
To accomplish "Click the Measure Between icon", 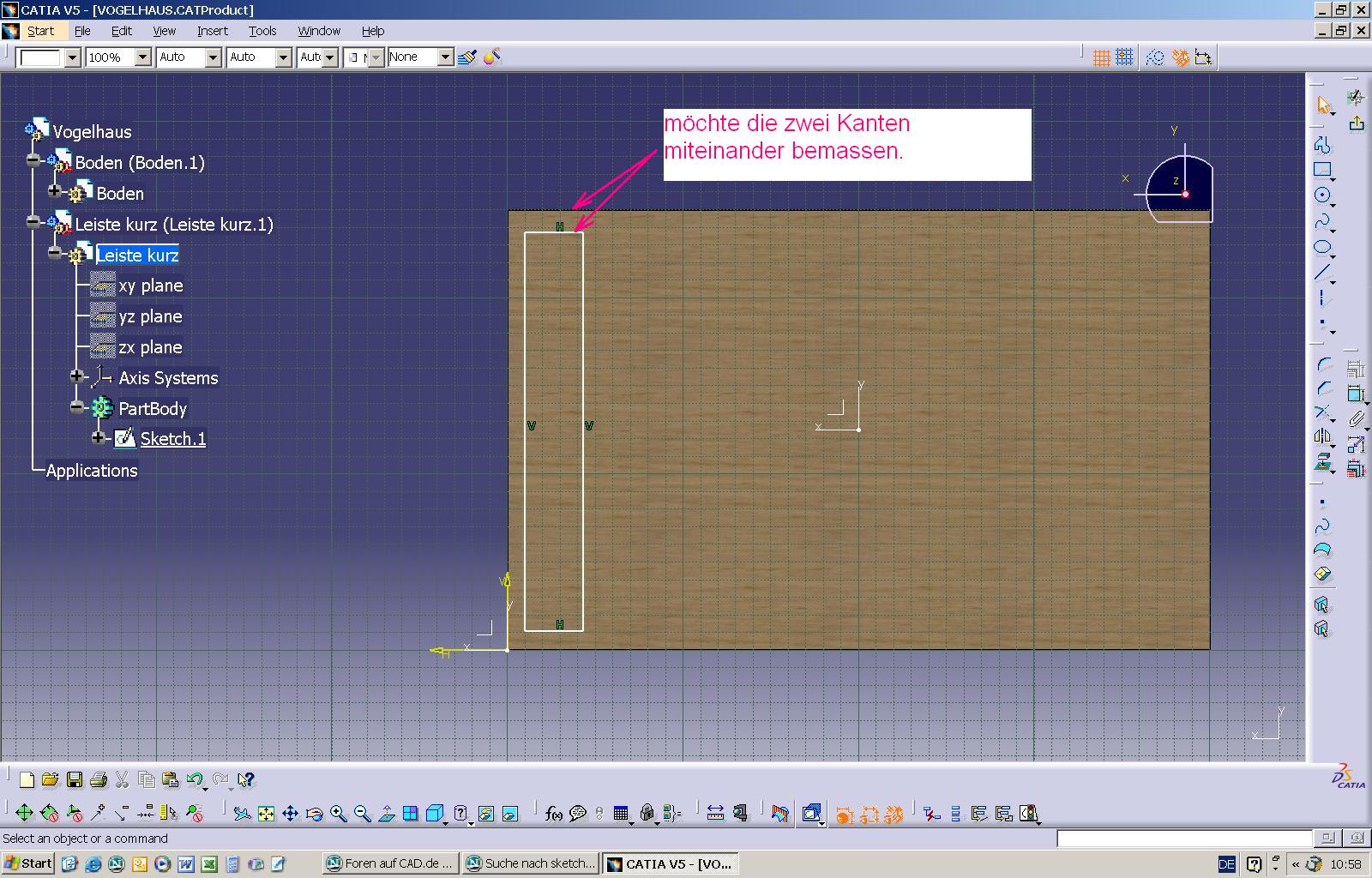I will pyautogui.click(x=716, y=813).
